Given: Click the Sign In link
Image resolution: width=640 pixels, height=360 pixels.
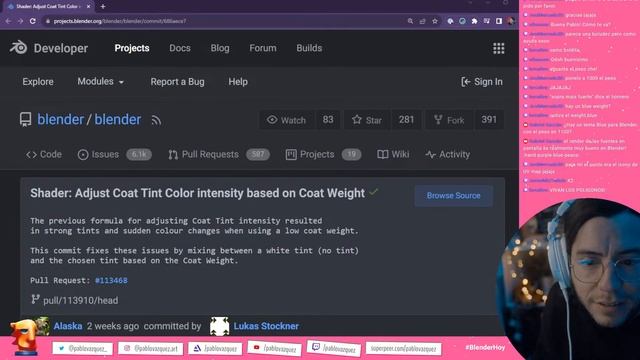Looking at the screenshot, I should (x=482, y=82).
